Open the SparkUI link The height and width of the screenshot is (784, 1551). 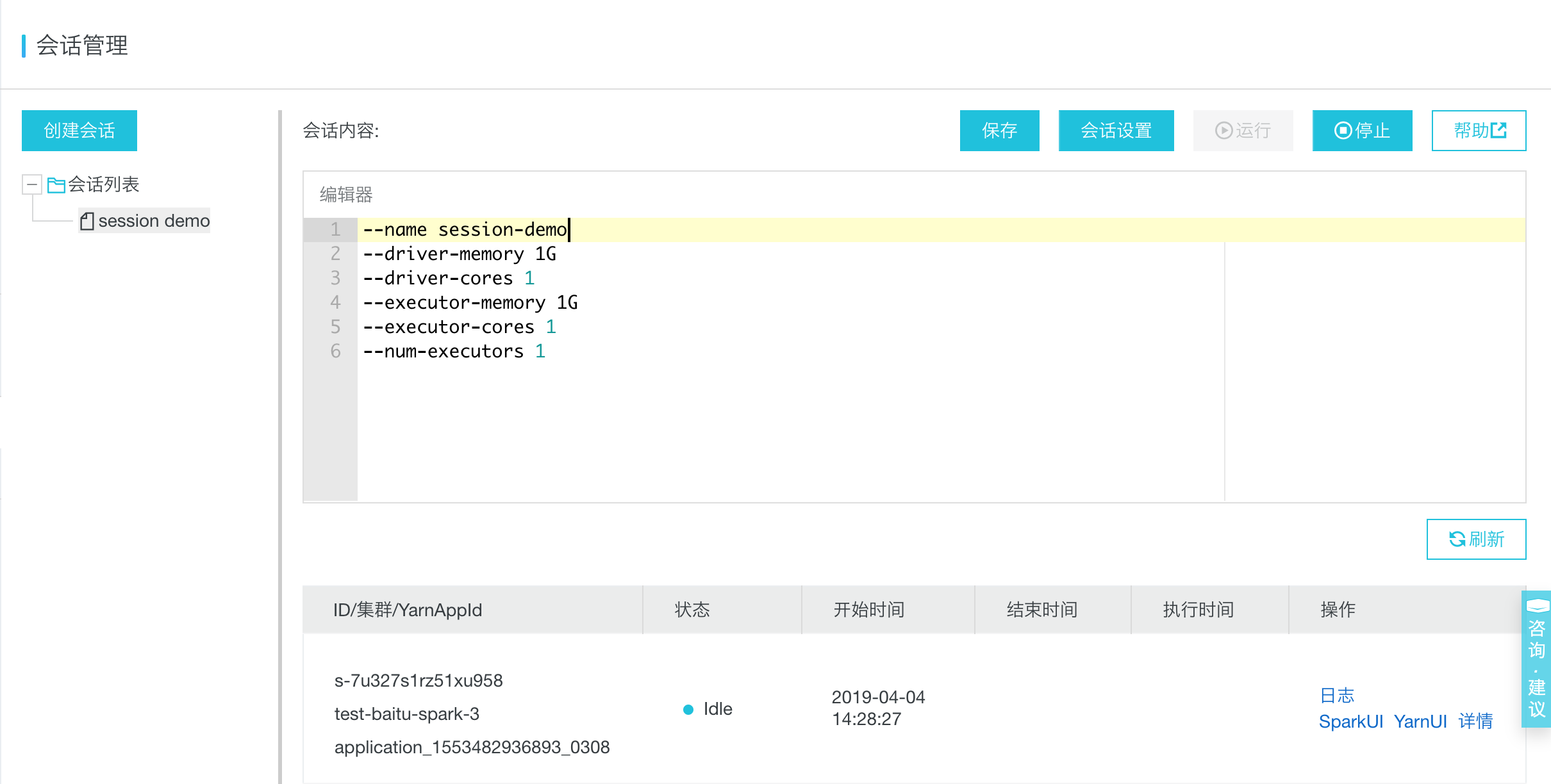pos(1351,721)
